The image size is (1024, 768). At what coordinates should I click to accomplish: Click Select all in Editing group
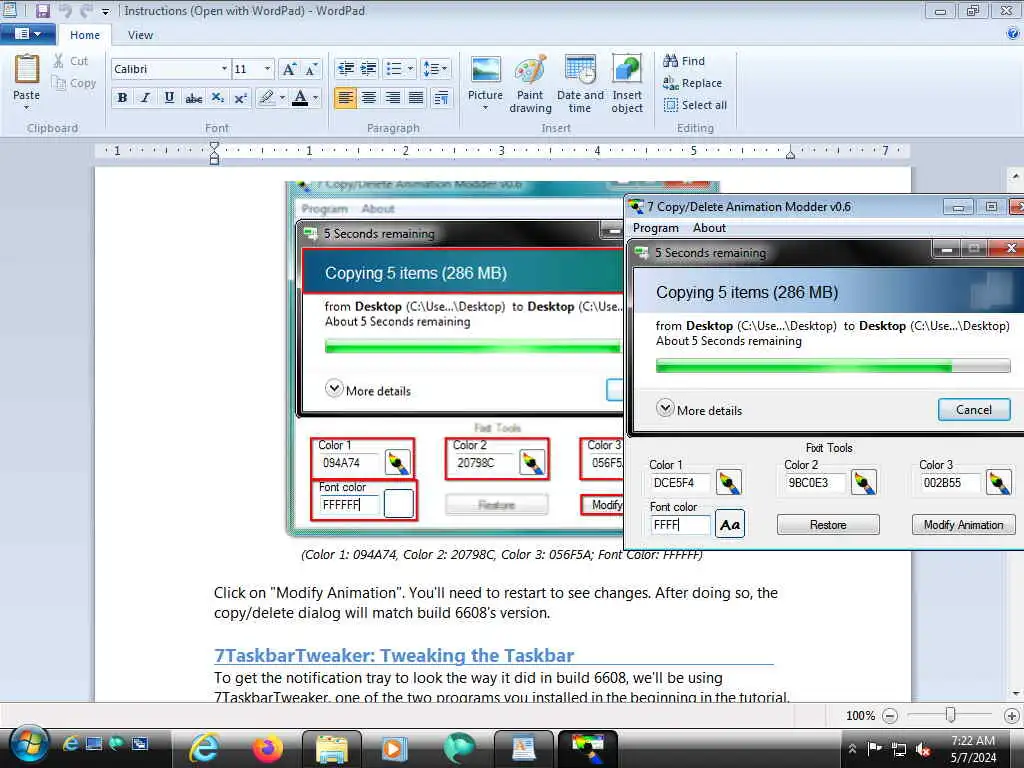coord(695,105)
